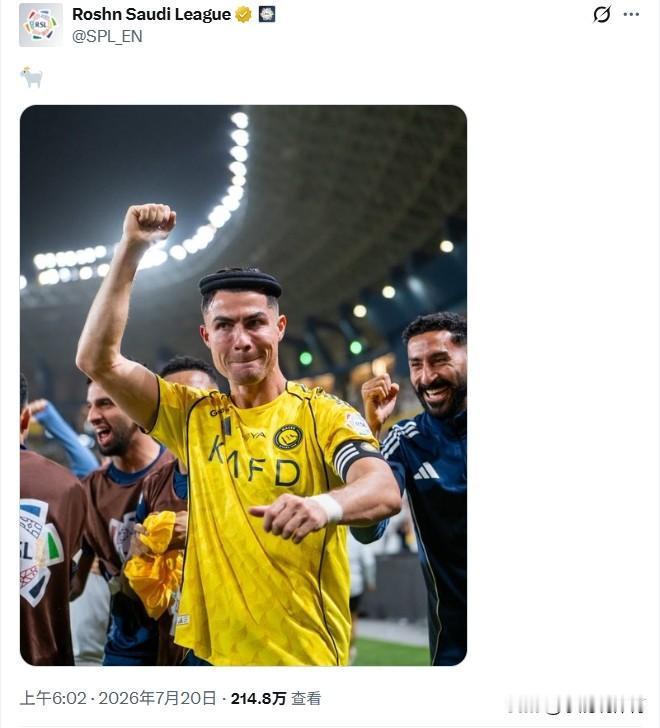Click the white wrist tape on pointing hand
Screen dimensions: 660x728
point(328,509)
